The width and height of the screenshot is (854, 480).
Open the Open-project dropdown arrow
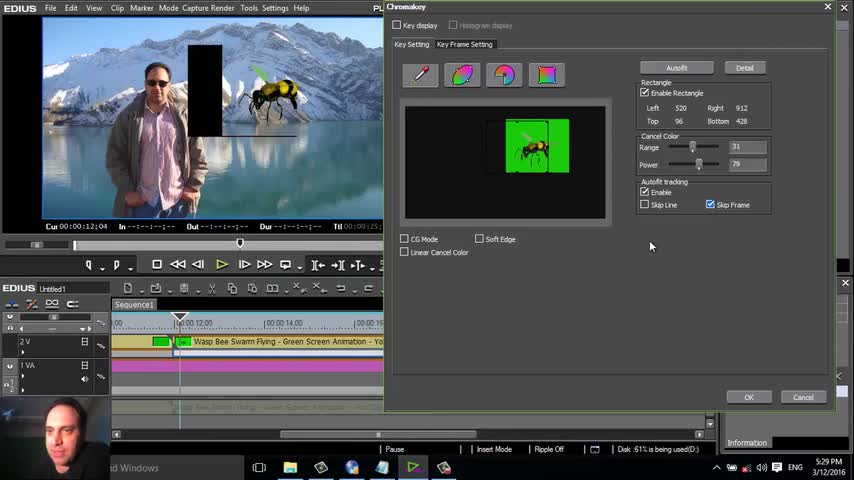[x=170, y=291]
